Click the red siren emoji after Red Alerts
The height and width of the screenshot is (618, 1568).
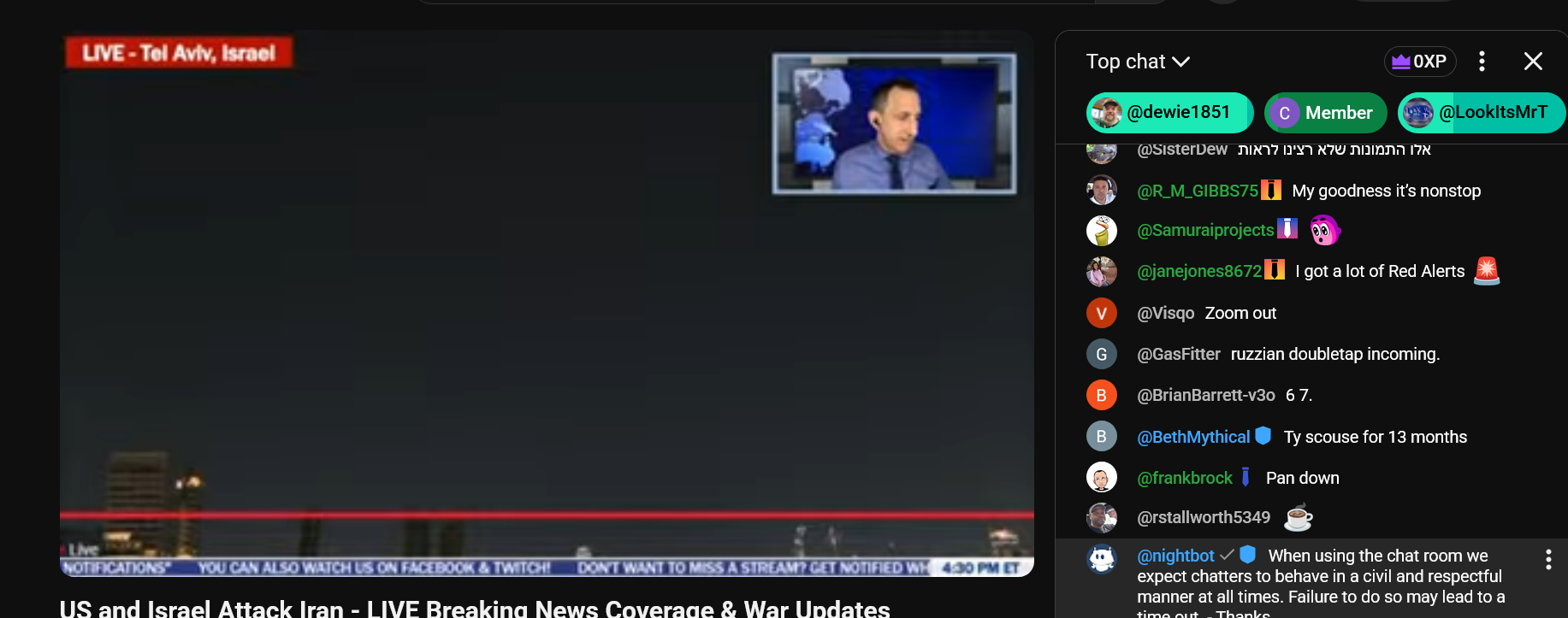click(x=1487, y=271)
